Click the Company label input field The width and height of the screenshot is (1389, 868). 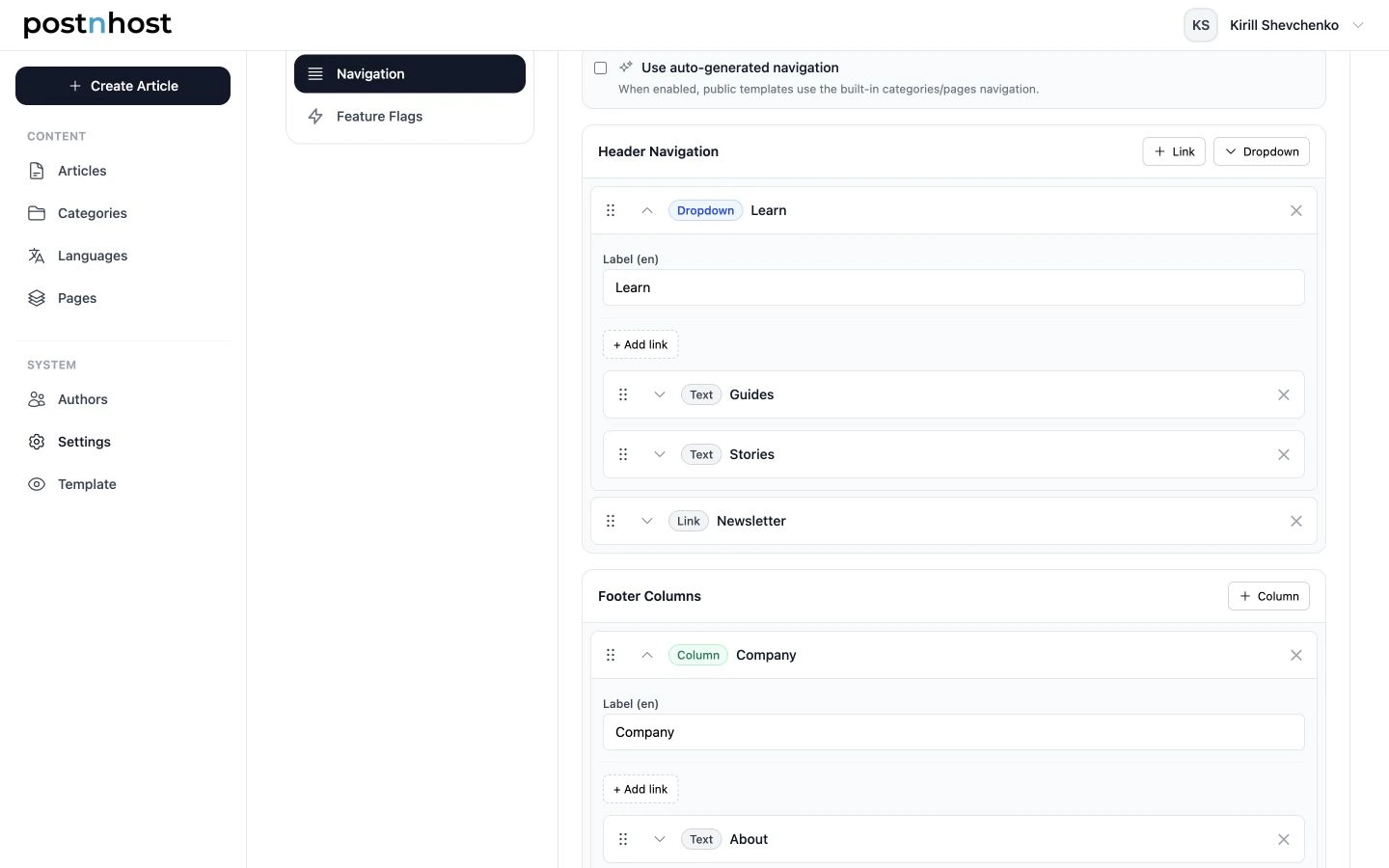pyautogui.click(x=954, y=732)
